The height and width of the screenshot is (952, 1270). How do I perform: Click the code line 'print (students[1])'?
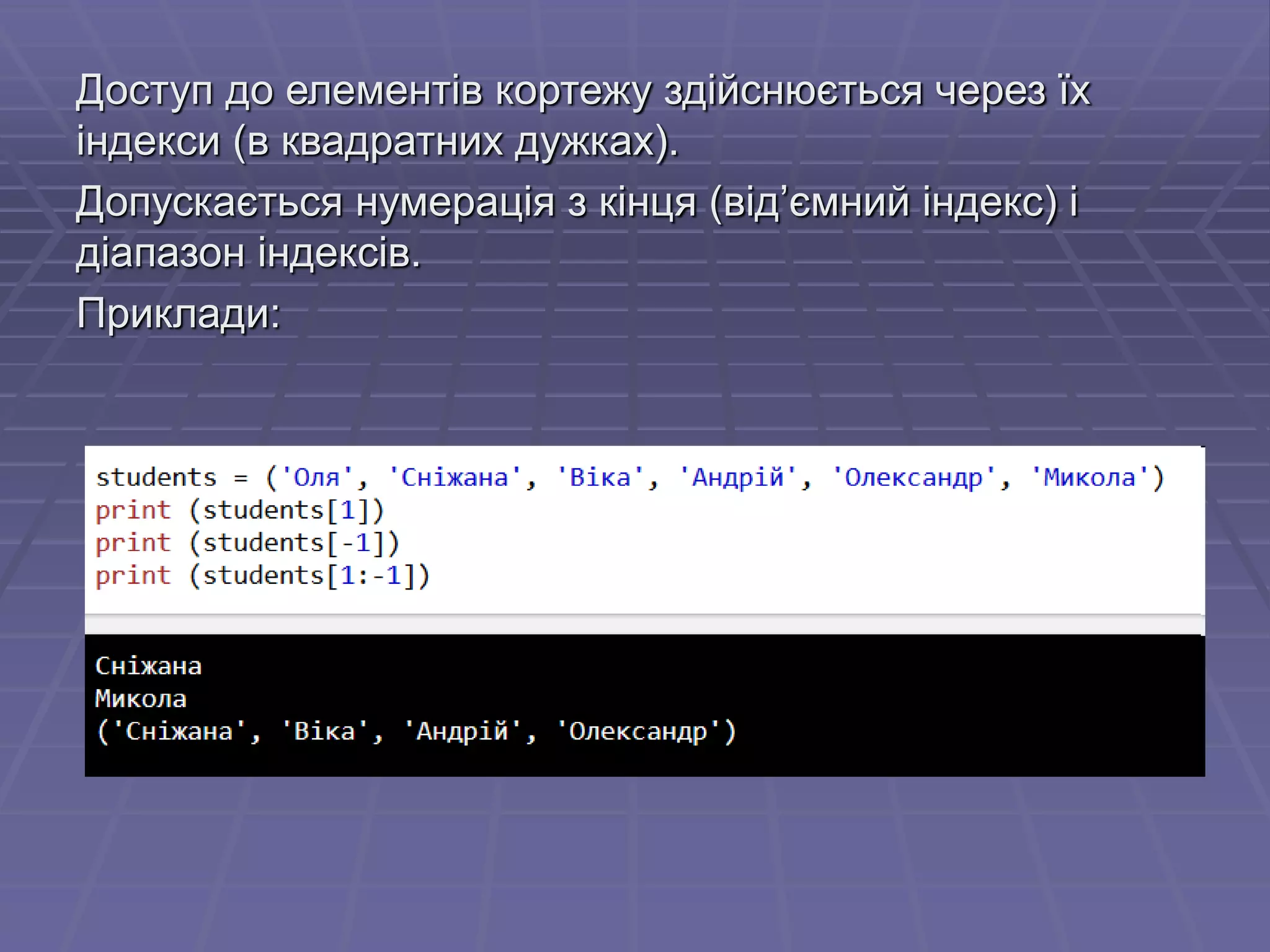[240, 511]
